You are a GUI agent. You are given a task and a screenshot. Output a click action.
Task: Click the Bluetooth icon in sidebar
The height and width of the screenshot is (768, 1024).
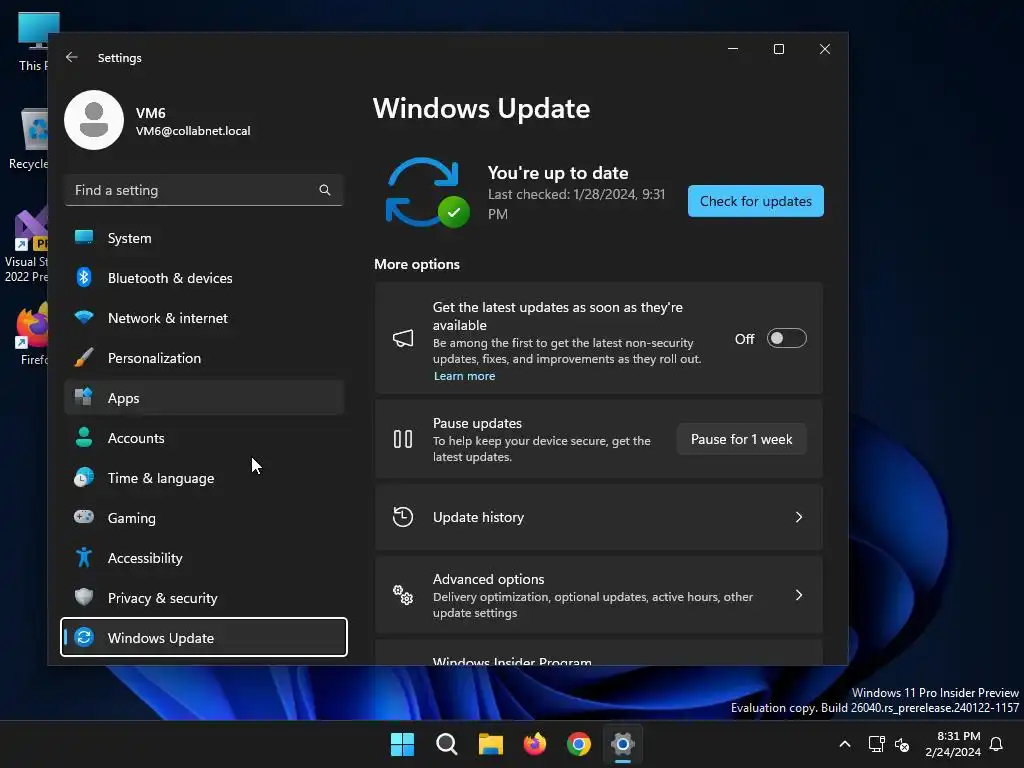point(84,278)
